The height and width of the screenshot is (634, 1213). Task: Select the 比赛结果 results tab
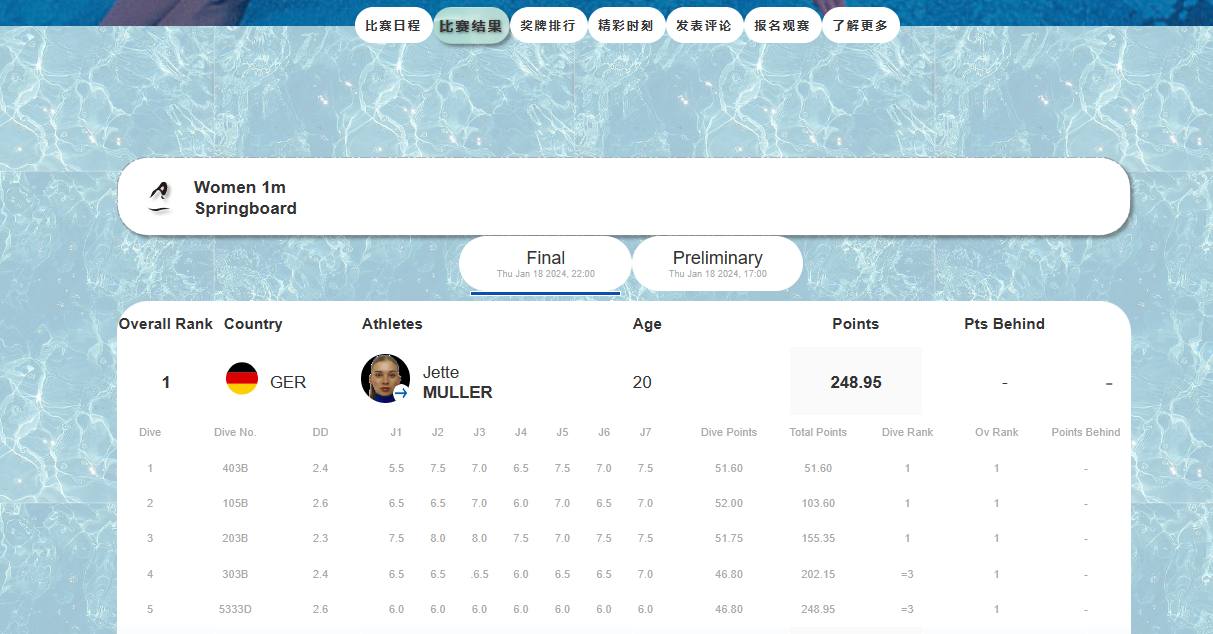pyautogui.click(x=471, y=26)
